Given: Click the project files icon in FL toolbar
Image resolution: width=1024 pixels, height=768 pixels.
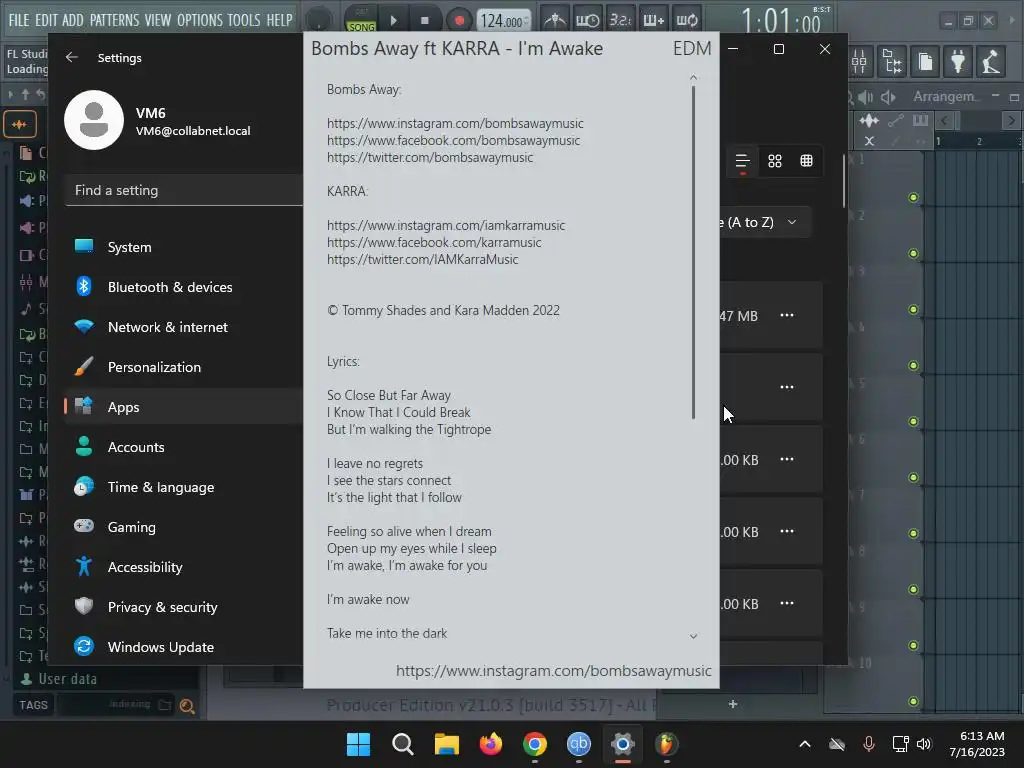Looking at the screenshot, I should (x=925, y=62).
